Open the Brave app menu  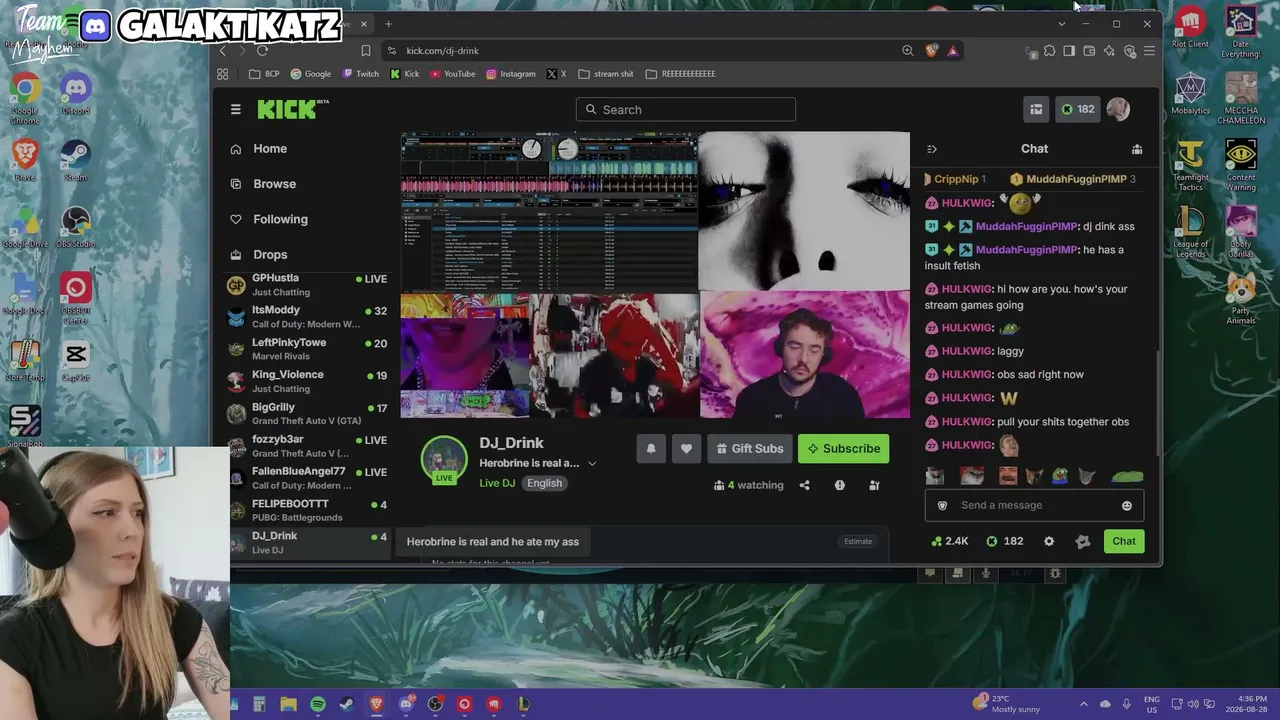1149,51
